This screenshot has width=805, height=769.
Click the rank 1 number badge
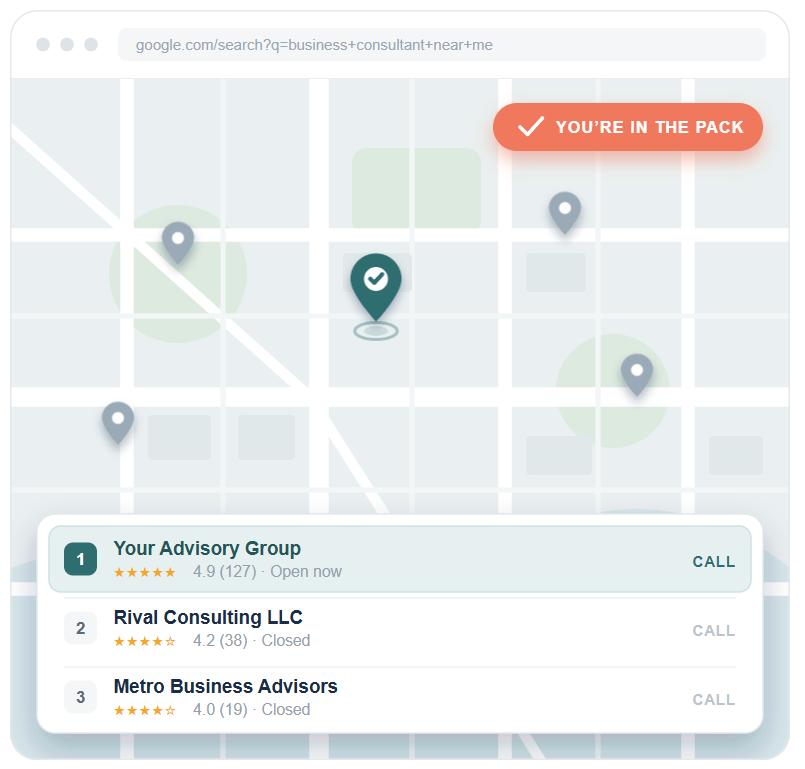click(81, 559)
